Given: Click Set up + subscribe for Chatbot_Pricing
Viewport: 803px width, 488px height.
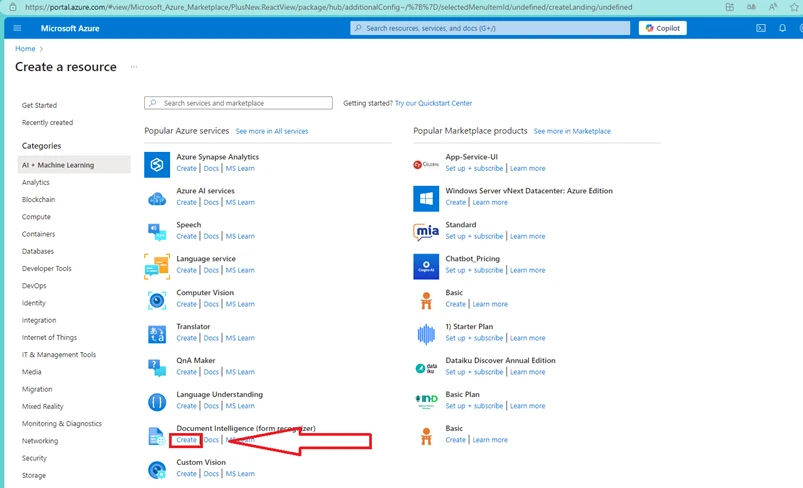Looking at the screenshot, I should [474, 270].
